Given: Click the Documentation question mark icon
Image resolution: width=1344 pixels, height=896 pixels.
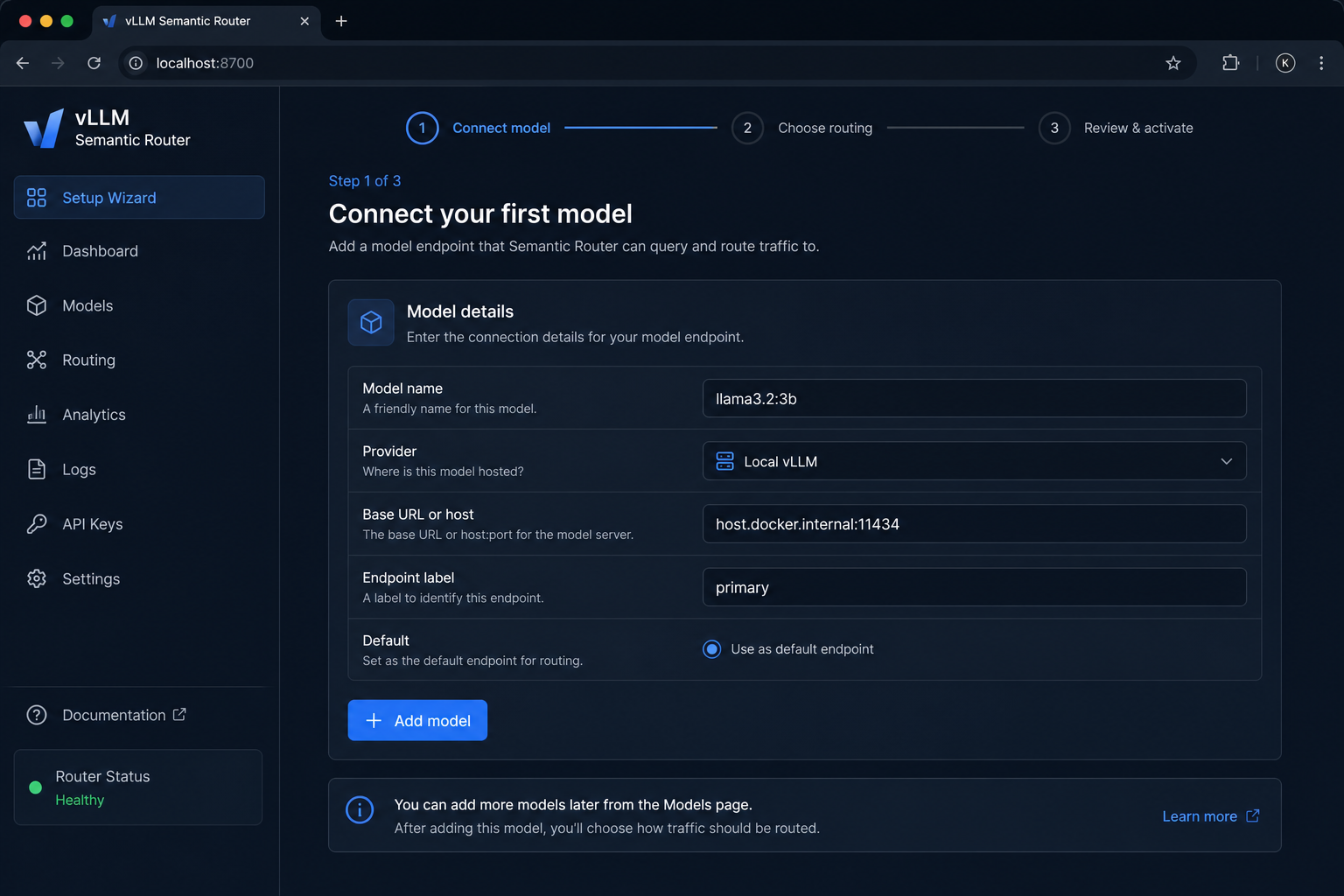Looking at the screenshot, I should tap(37, 715).
